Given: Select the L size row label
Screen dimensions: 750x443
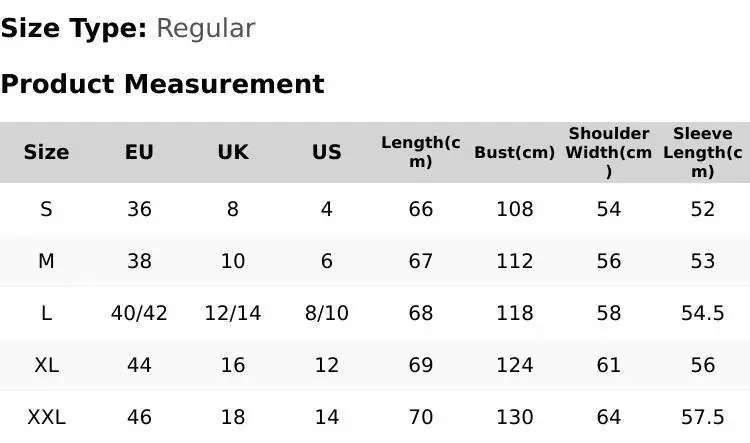Looking at the screenshot, I should pyautogui.click(x=46, y=313).
